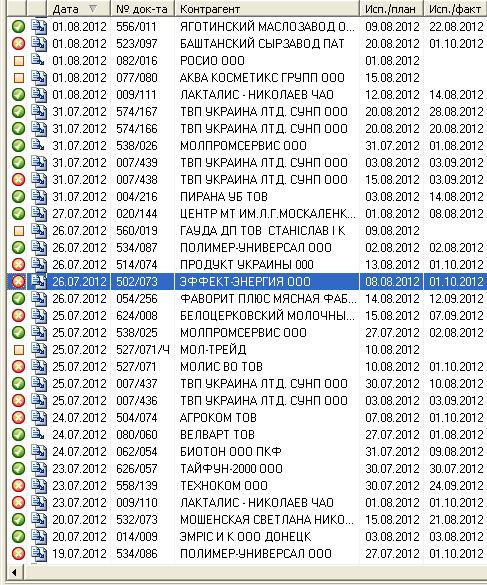Click empty square status icon for 077/080
This screenshot has height=585, width=487.
(19, 78)
